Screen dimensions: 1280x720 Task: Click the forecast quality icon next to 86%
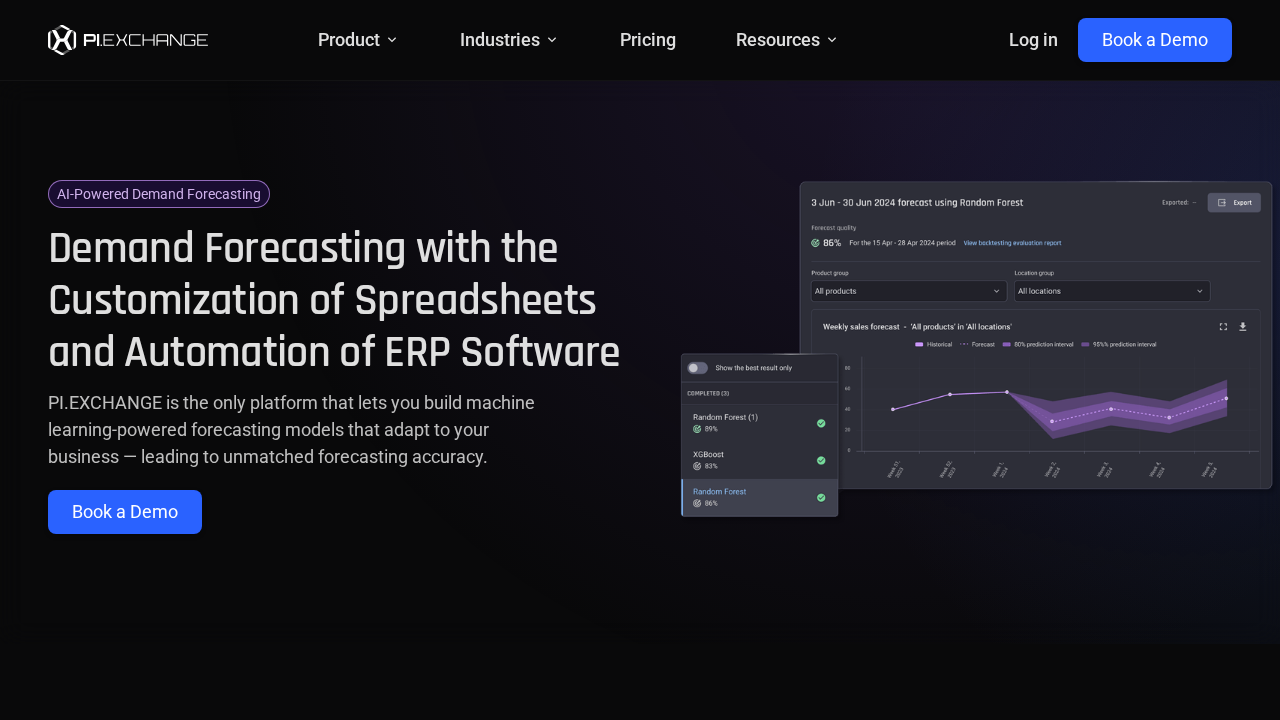click(815, 243)
